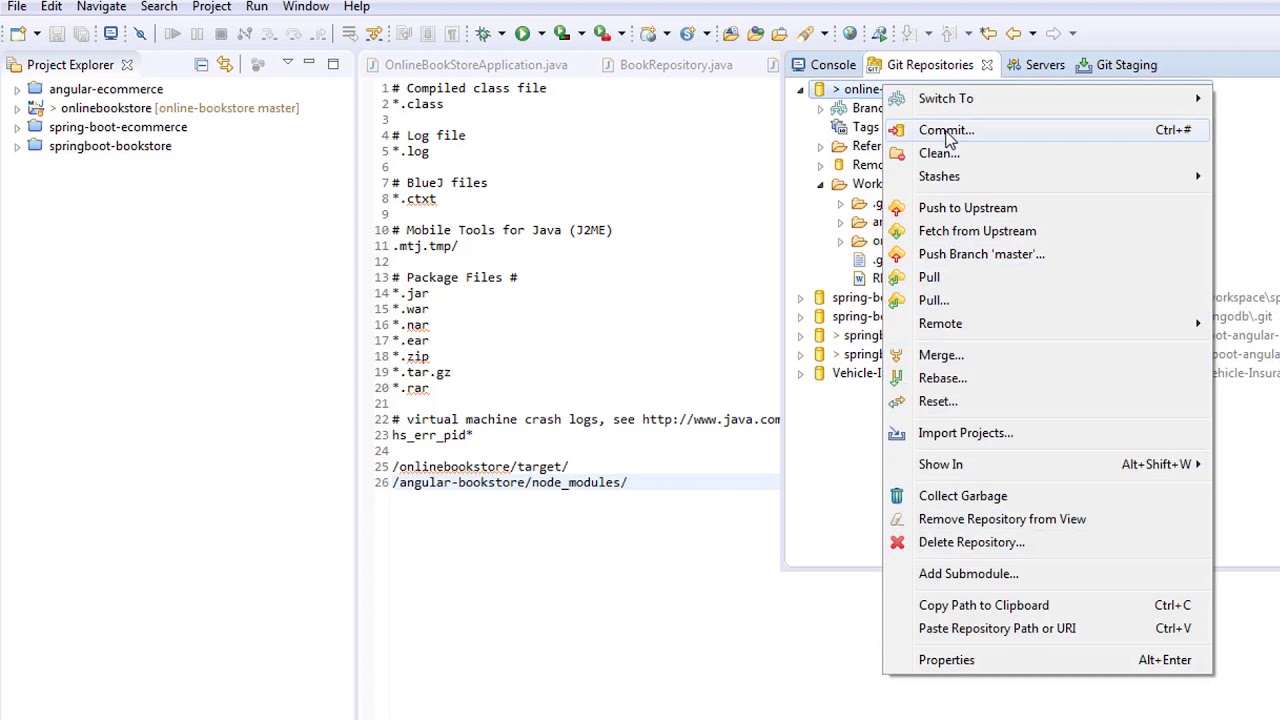Click the Toggle Block Selection toolbar icon

(428, 34)
